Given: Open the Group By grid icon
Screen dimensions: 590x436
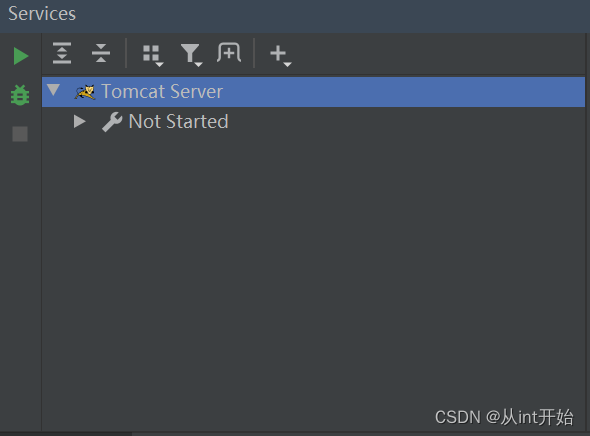Looking at the screenshot, I should click(x=153, y=55).
